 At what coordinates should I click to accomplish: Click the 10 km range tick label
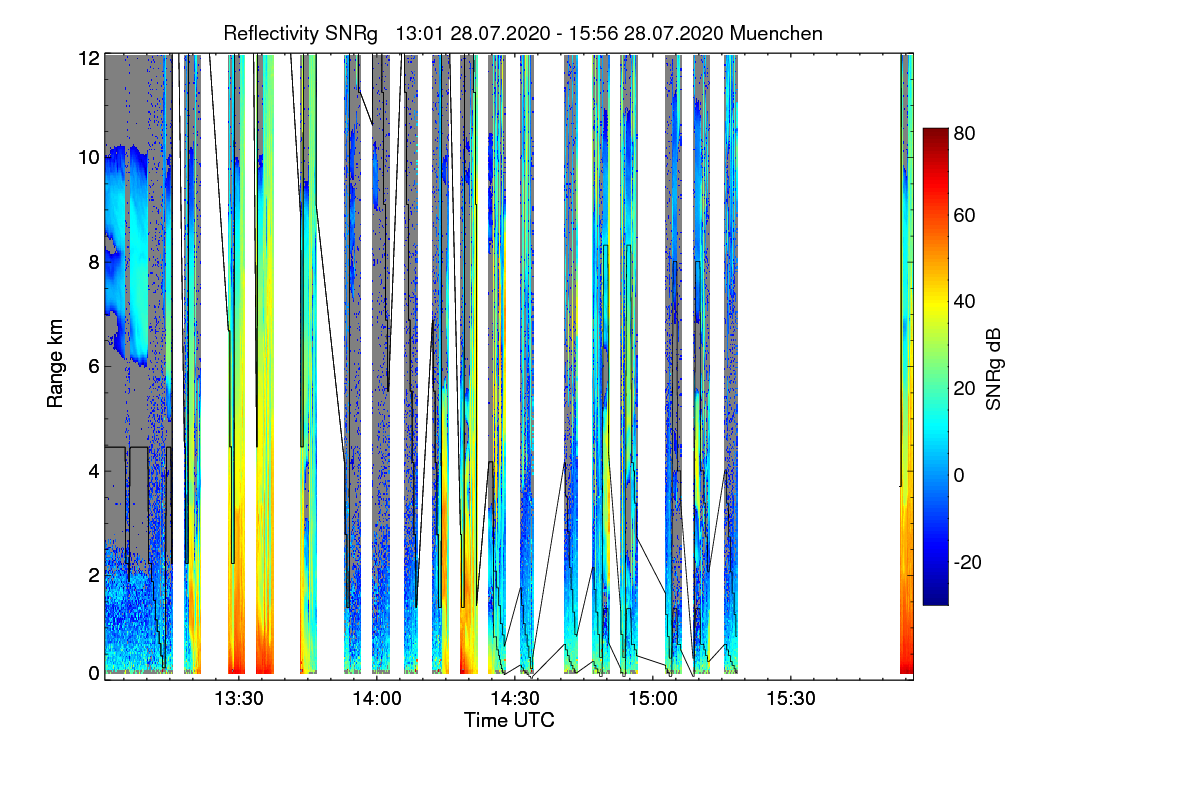click(87, 157)
